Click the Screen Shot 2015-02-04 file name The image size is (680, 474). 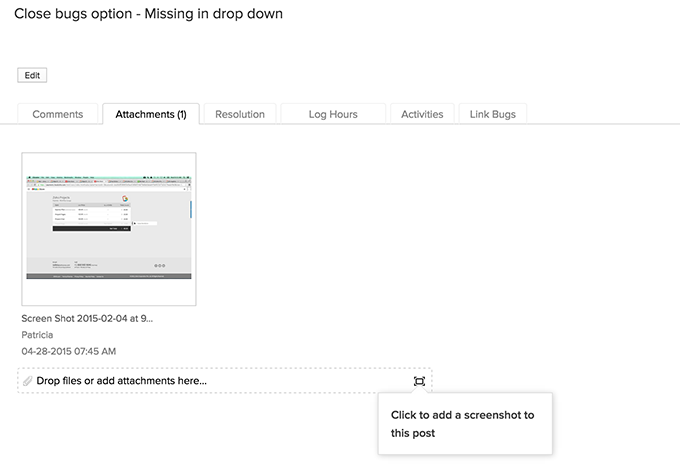pos(87,318)
